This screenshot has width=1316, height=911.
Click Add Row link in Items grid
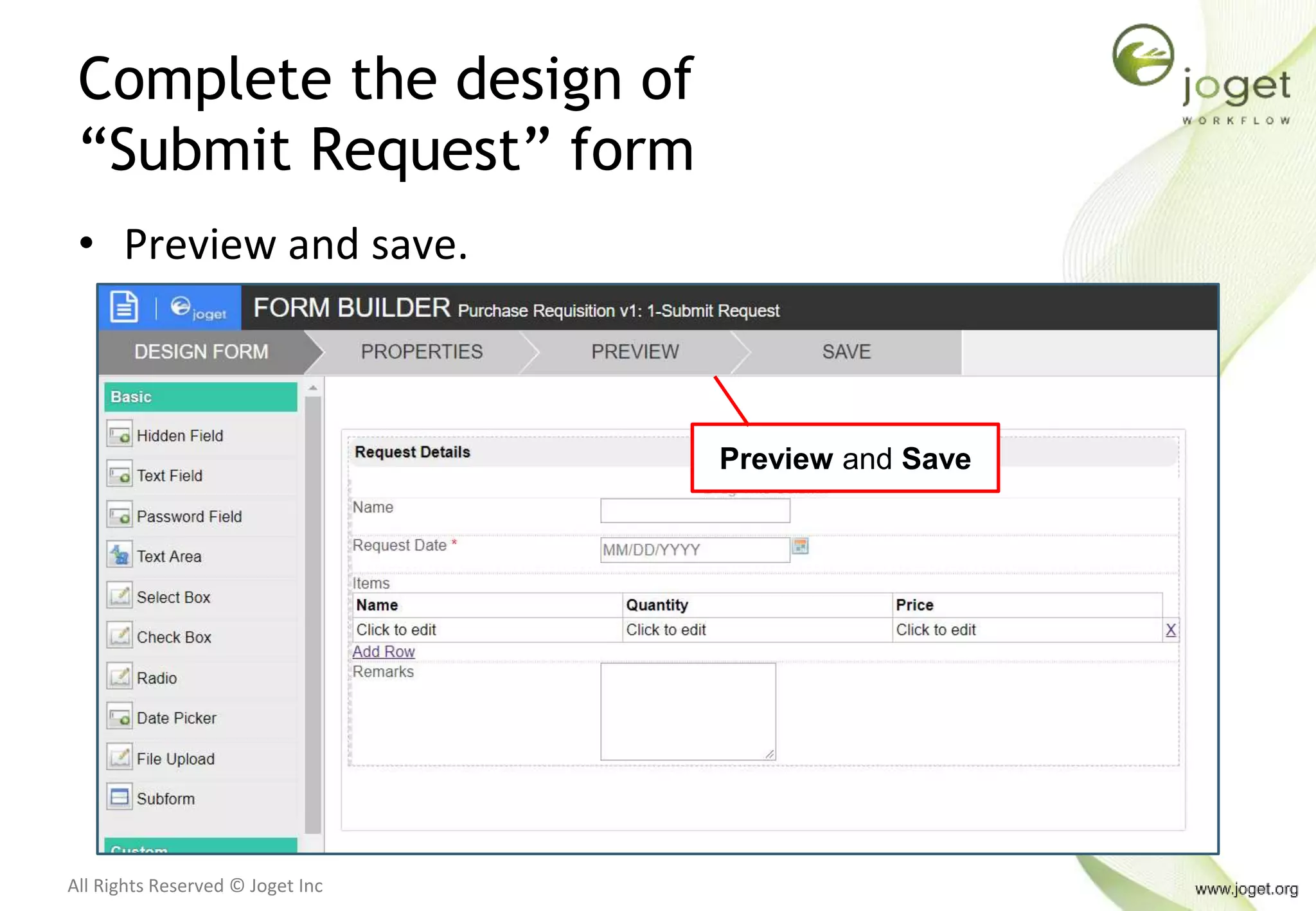coord(384,651)
